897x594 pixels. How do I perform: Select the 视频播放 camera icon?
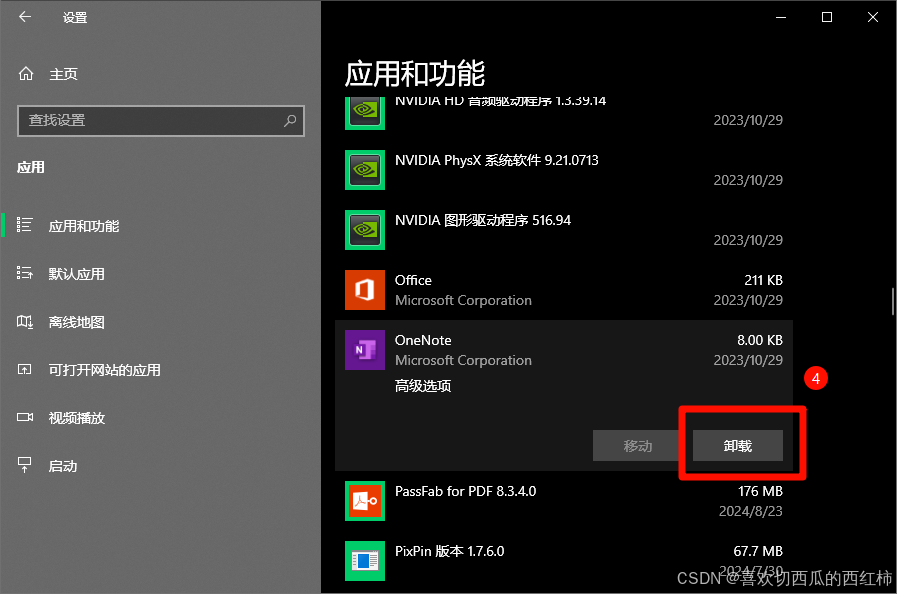25,417
